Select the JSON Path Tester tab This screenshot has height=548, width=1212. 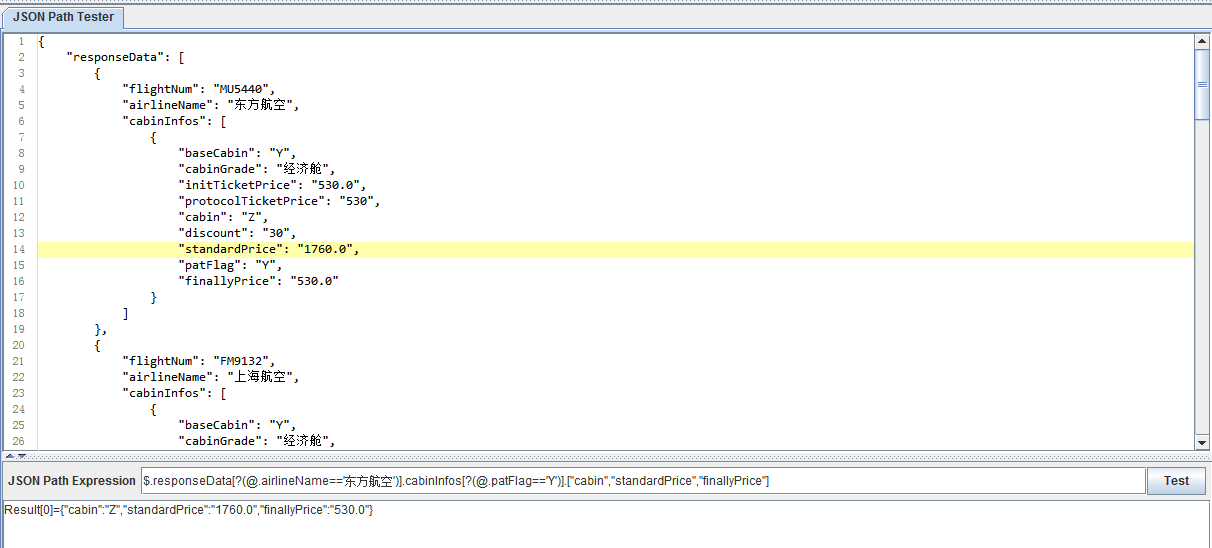63,17
